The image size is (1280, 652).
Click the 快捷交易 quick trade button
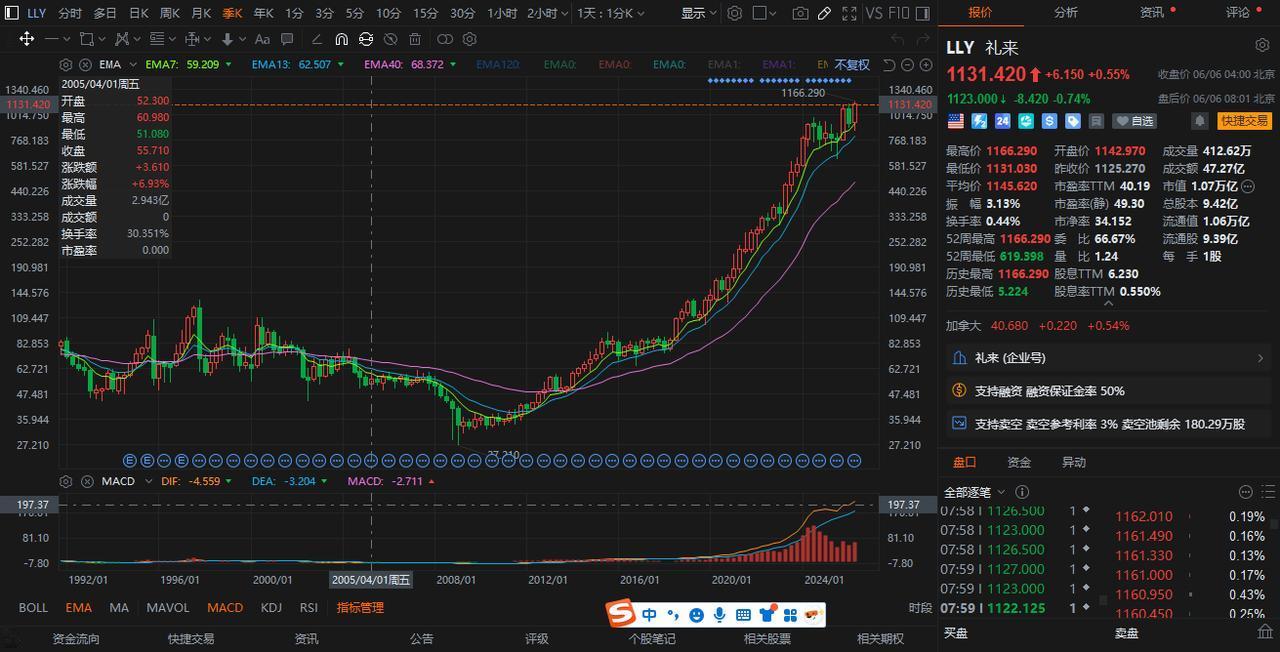click(1244, 121)
